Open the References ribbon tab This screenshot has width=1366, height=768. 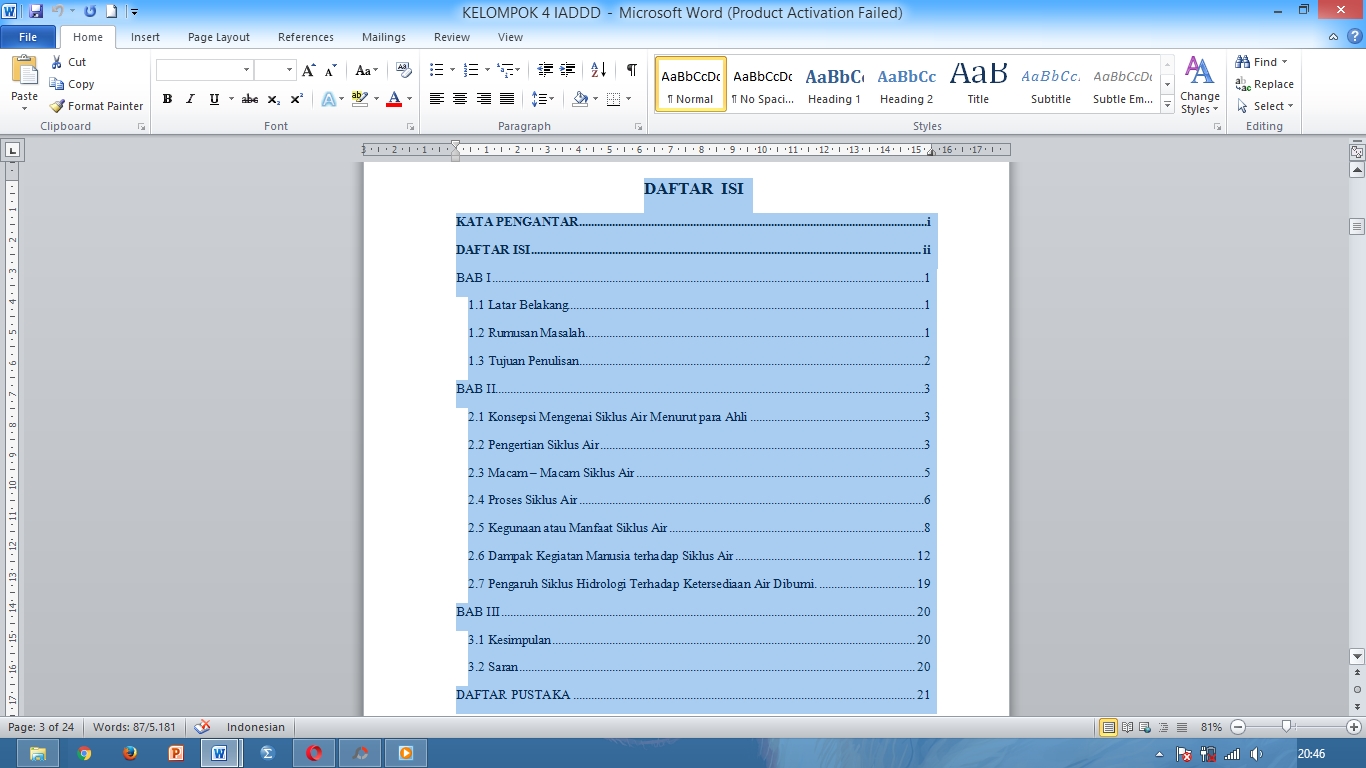305,36
